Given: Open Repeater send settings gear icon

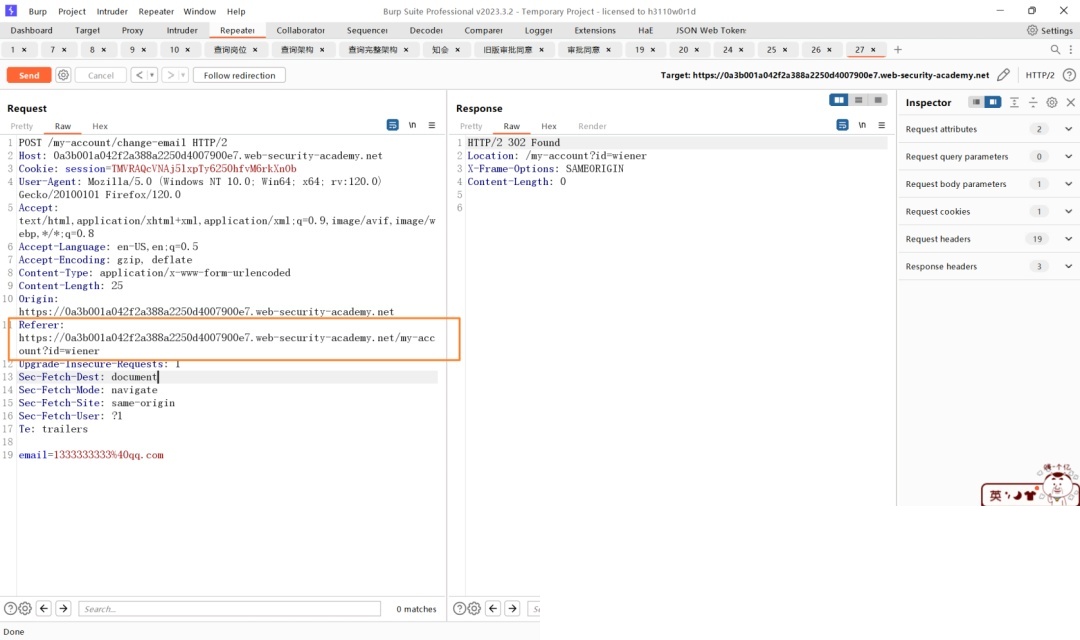Looking at the screenshot, I should pyautogui.click(x=63, y=75).
